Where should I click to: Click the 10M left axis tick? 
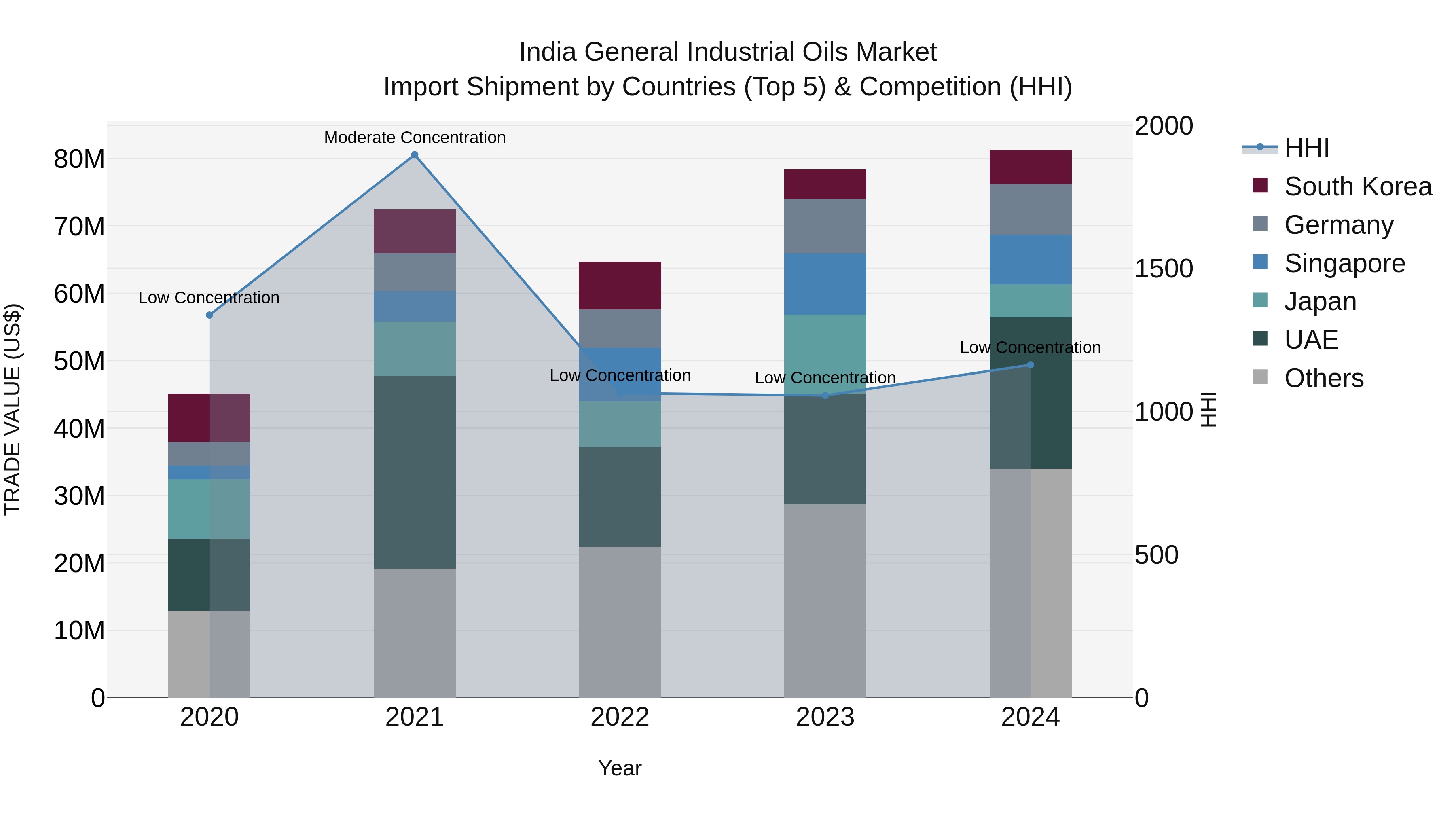[79, 631]
